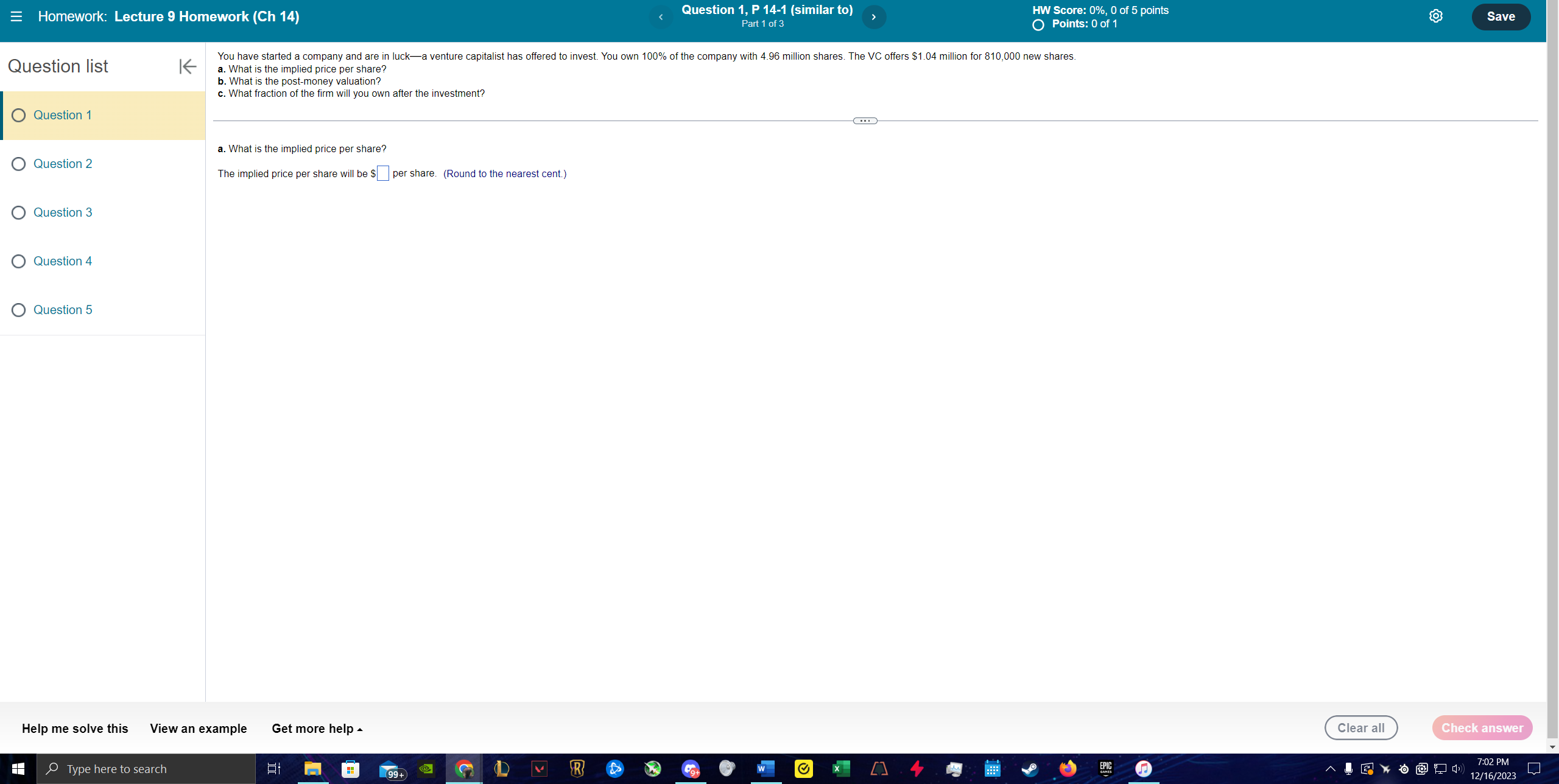Go to next question arrow
Viewport: 1559px width, 784px height.
[873, 17]
